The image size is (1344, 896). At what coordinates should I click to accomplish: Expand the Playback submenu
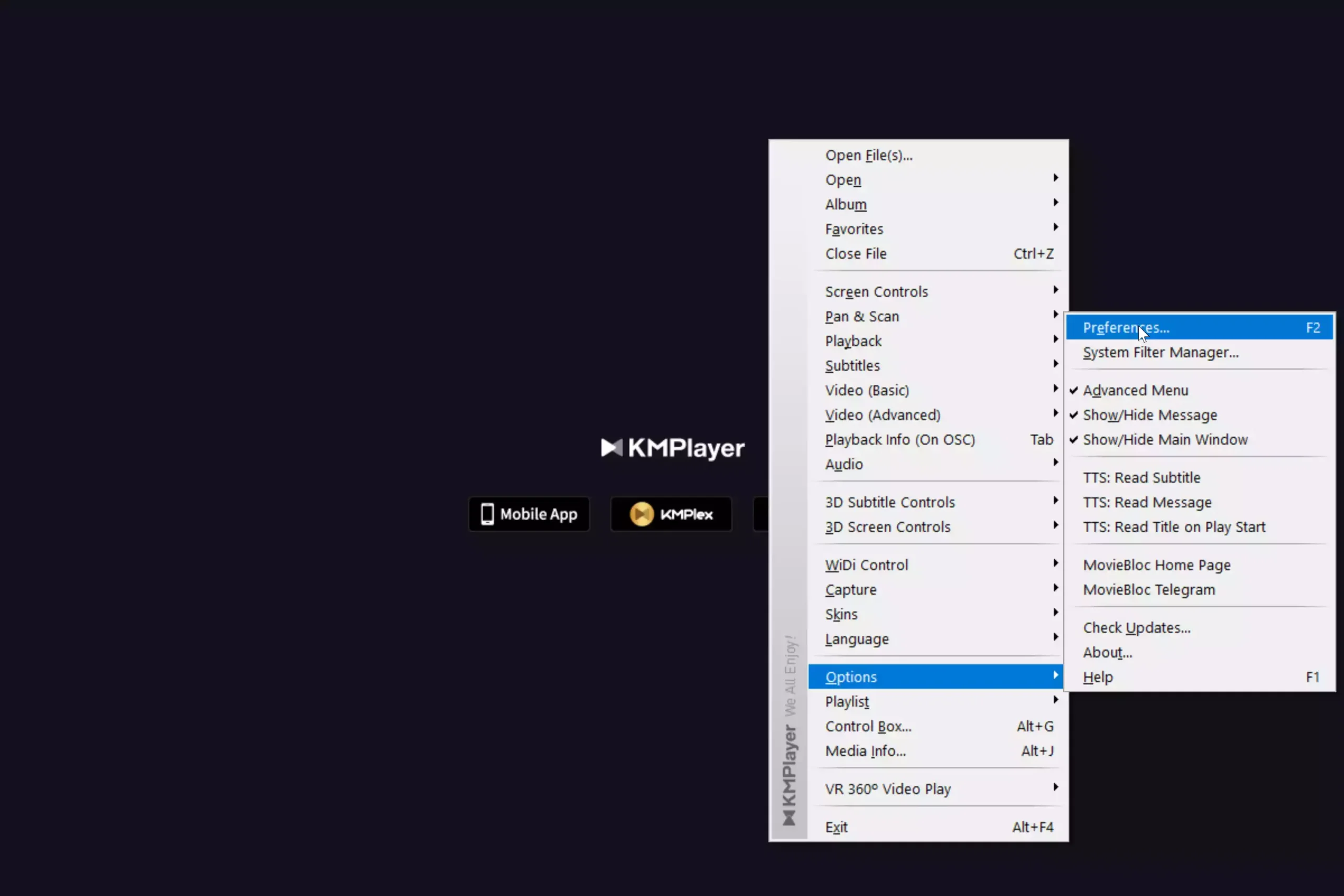point(853,341)
